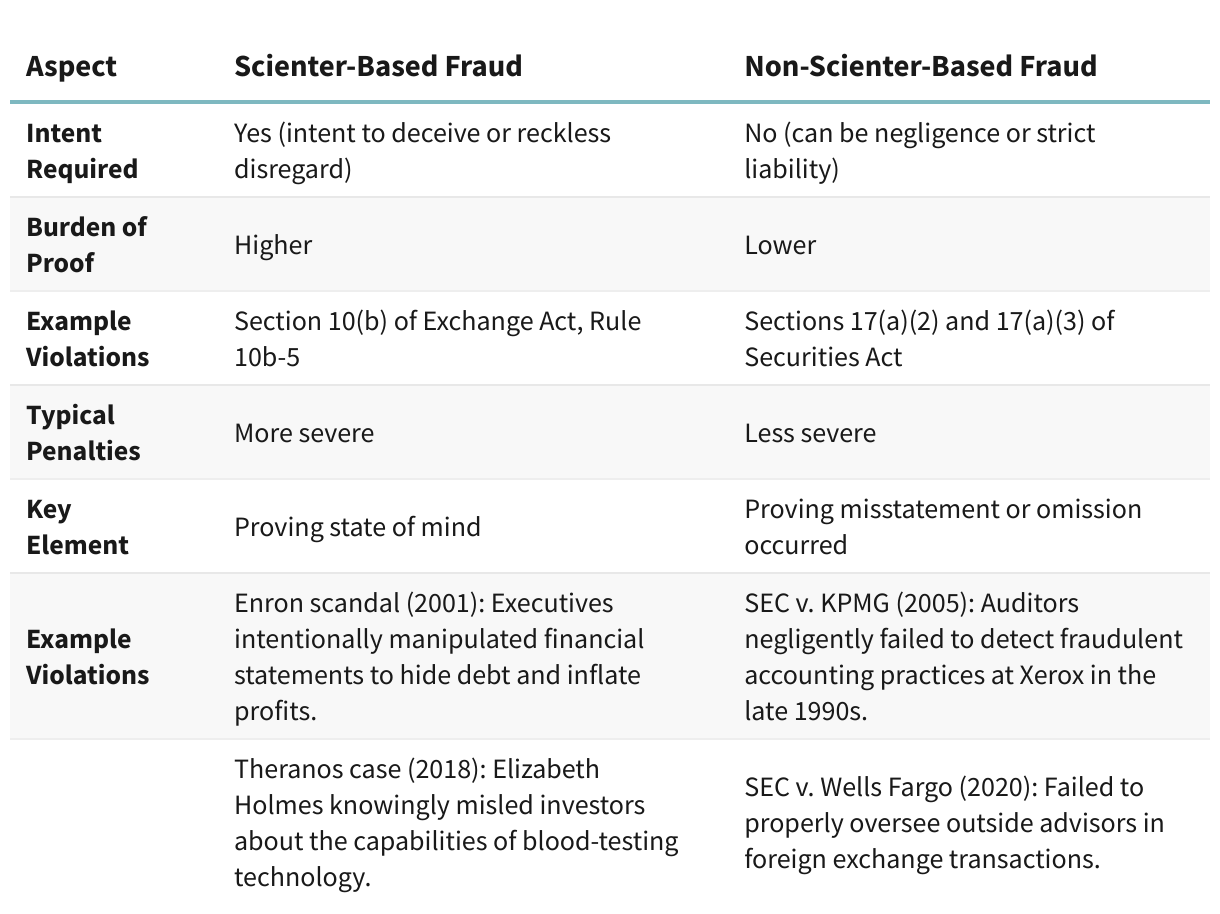Click the "Less severe" penalties cell
This screenshot has width=1220, height=914.
click(x=810, y=433)
